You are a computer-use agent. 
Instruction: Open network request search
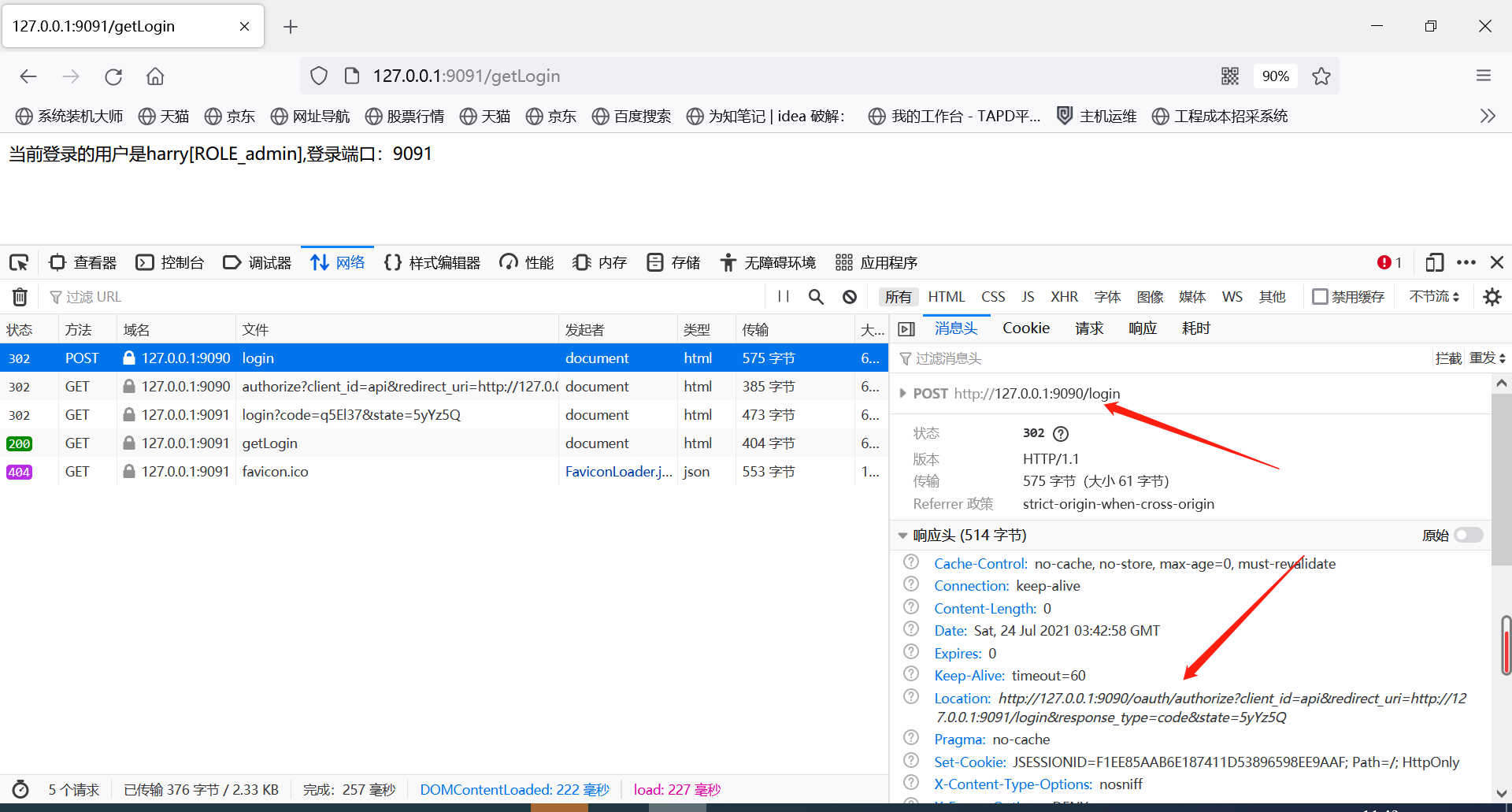point(816,297)
